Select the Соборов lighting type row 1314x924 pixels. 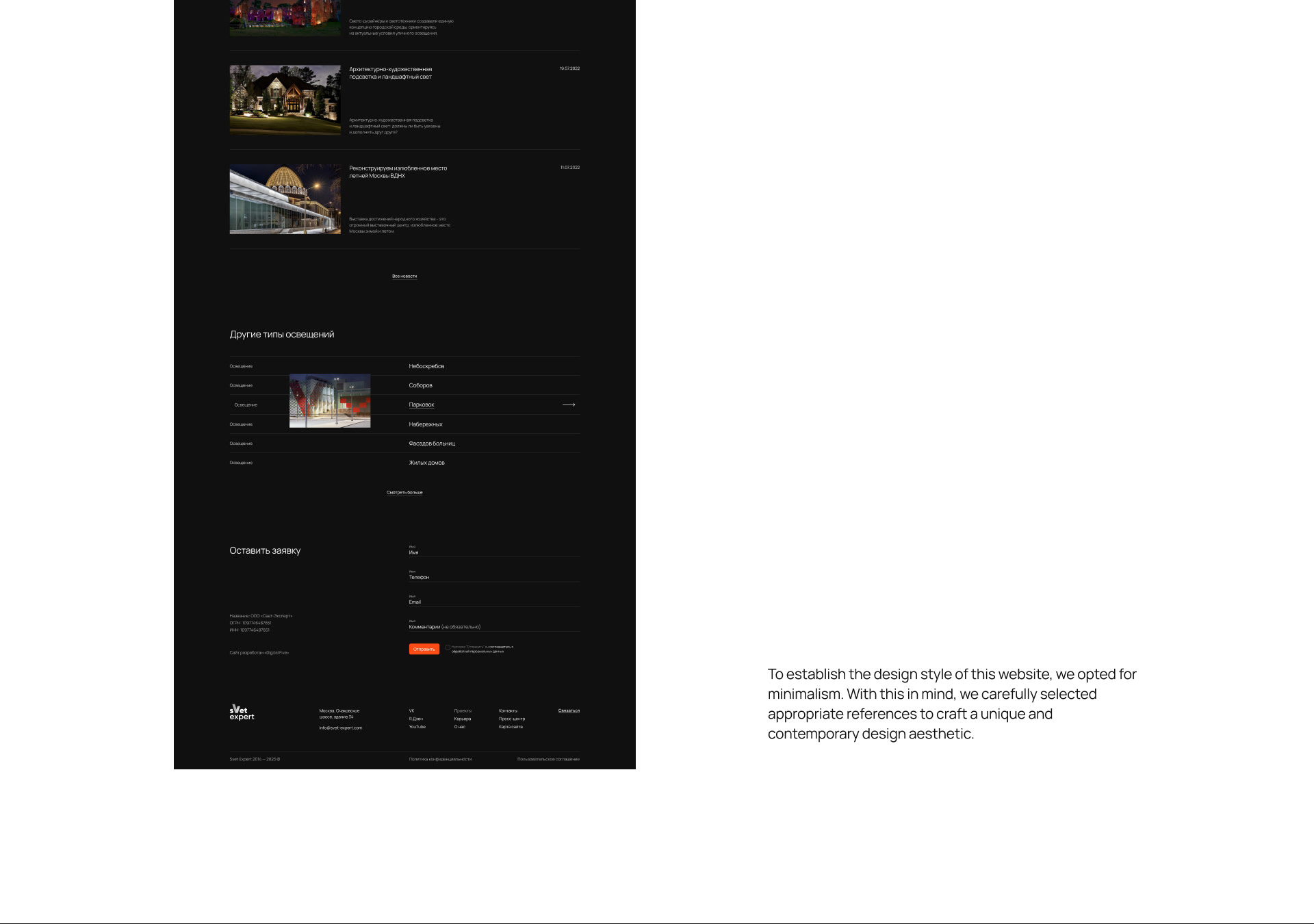coord(420,385)
